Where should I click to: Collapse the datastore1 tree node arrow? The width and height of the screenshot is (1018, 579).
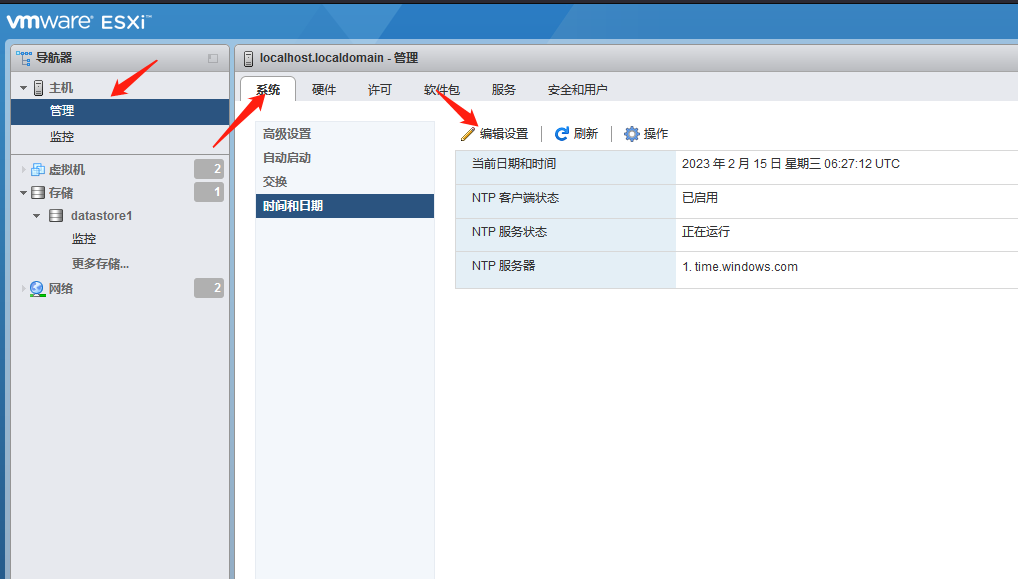[36, 216]
